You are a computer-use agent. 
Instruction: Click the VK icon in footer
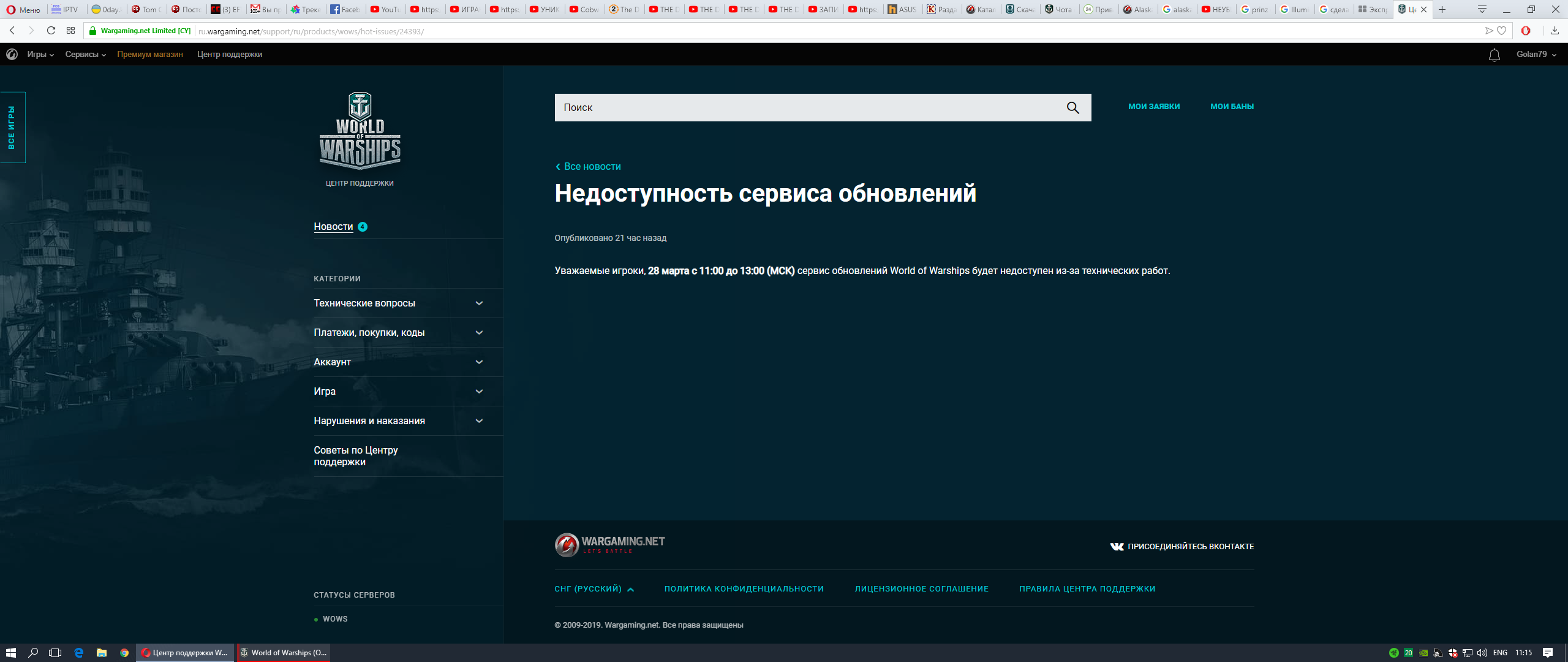click(x=1117, y=546)
